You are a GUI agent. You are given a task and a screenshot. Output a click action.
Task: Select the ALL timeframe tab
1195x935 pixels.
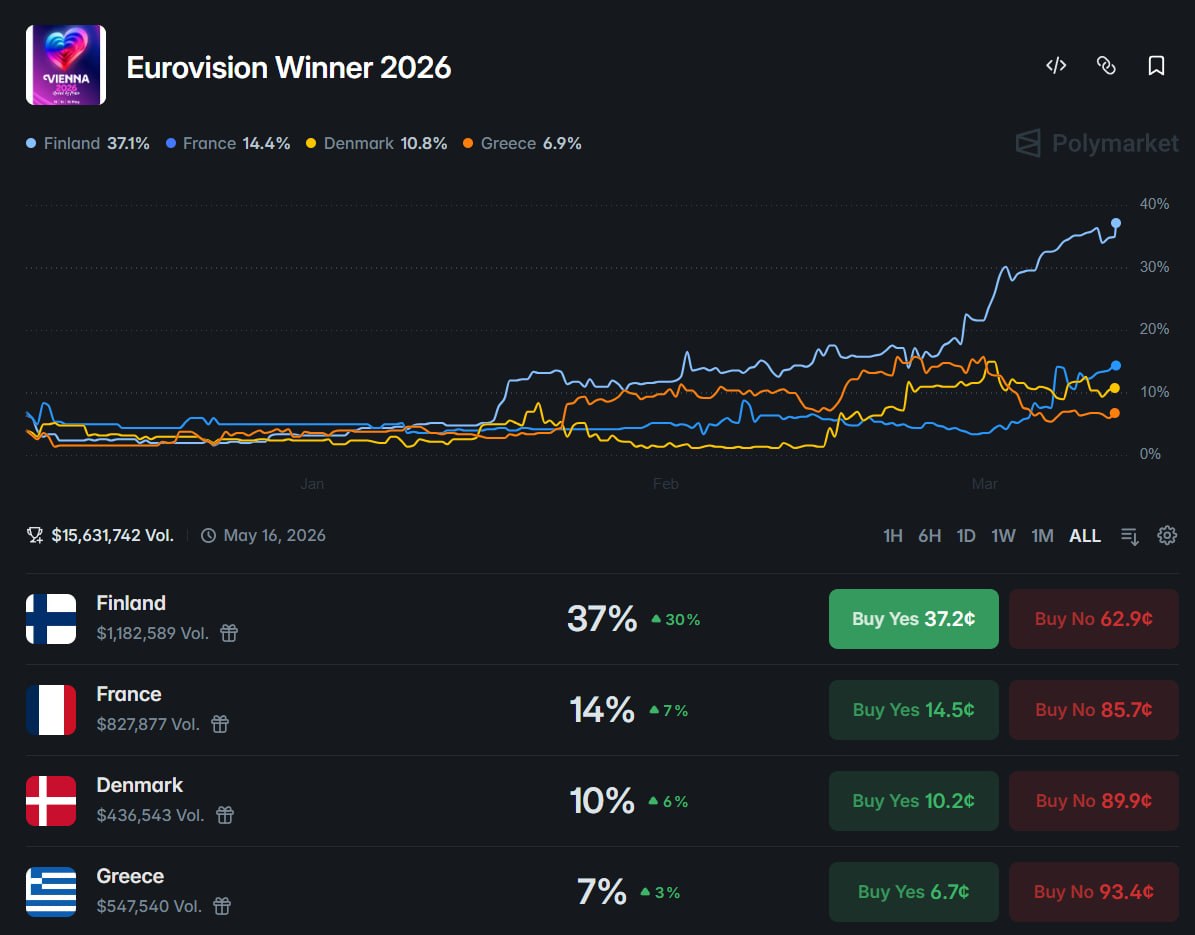[1085, 536]
